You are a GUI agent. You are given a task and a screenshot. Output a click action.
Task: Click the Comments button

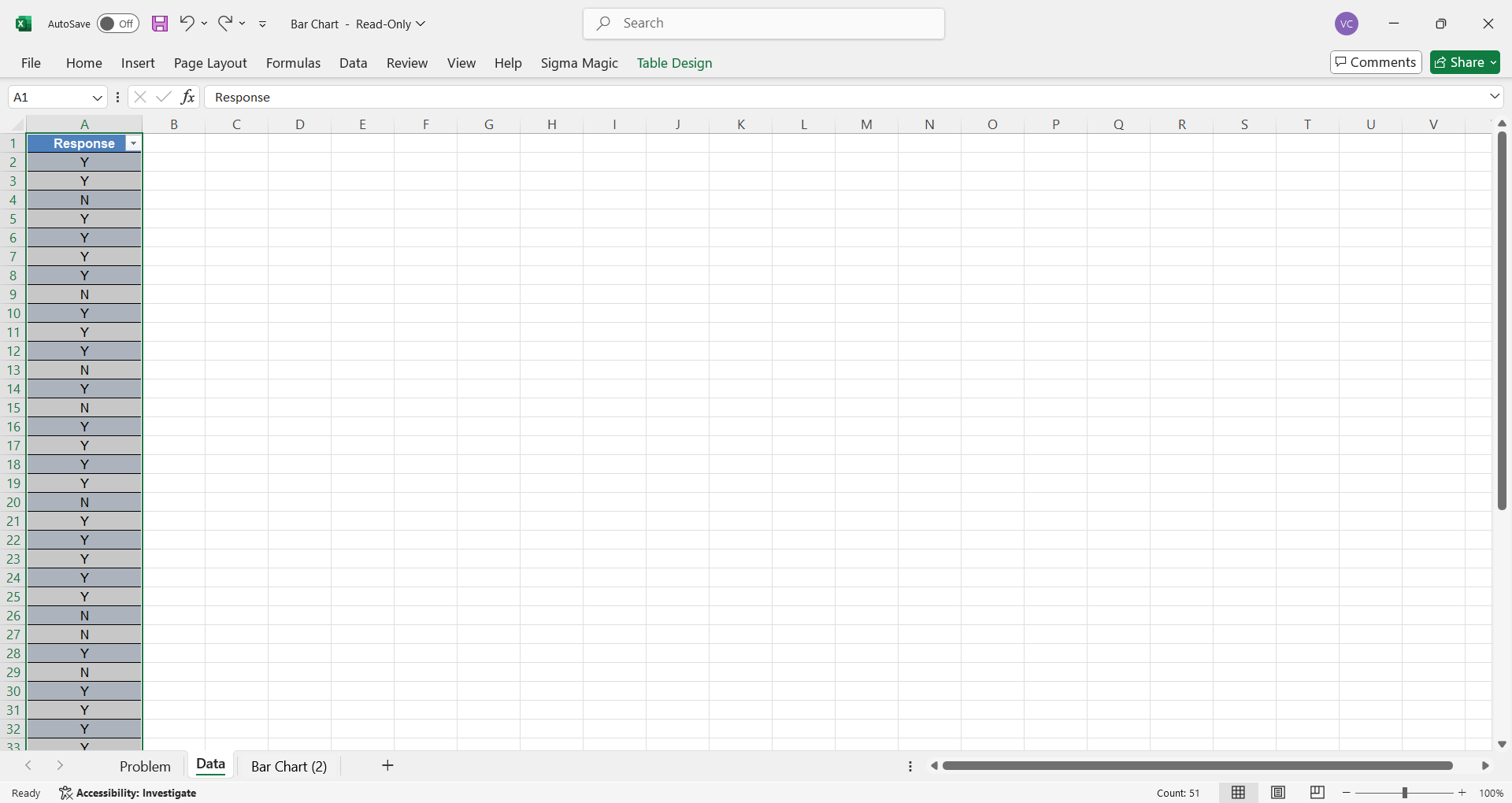click(1376, 62)
